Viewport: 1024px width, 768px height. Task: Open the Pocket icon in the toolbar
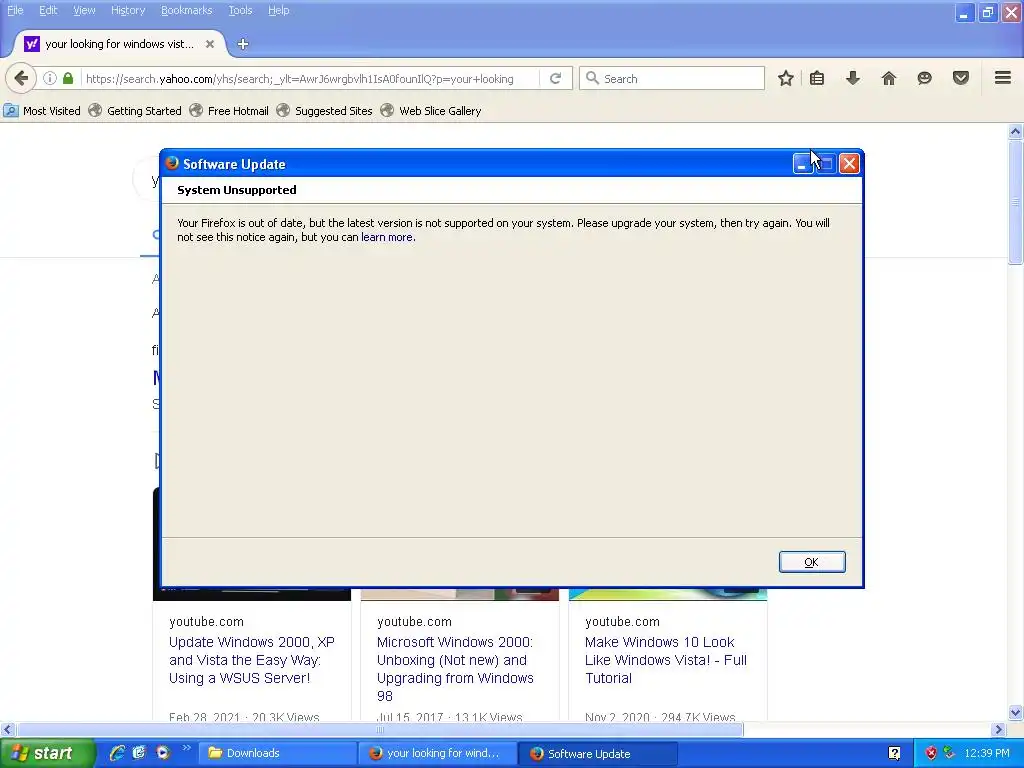pyautogui.click(x=961, y=78)
